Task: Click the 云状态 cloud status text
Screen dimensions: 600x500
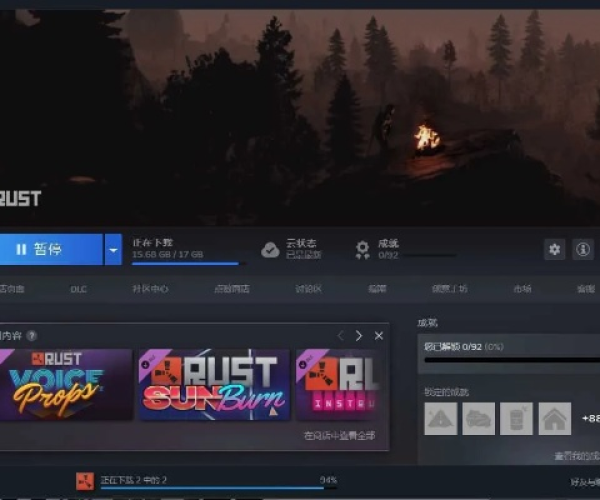Action: click(x=301, y=243)
